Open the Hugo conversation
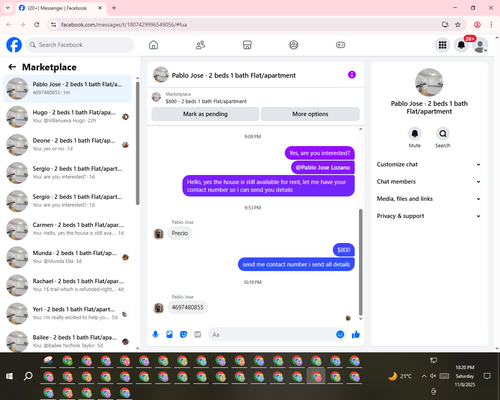This screenshot has width=500, height=400. click(x=67, y=117)
